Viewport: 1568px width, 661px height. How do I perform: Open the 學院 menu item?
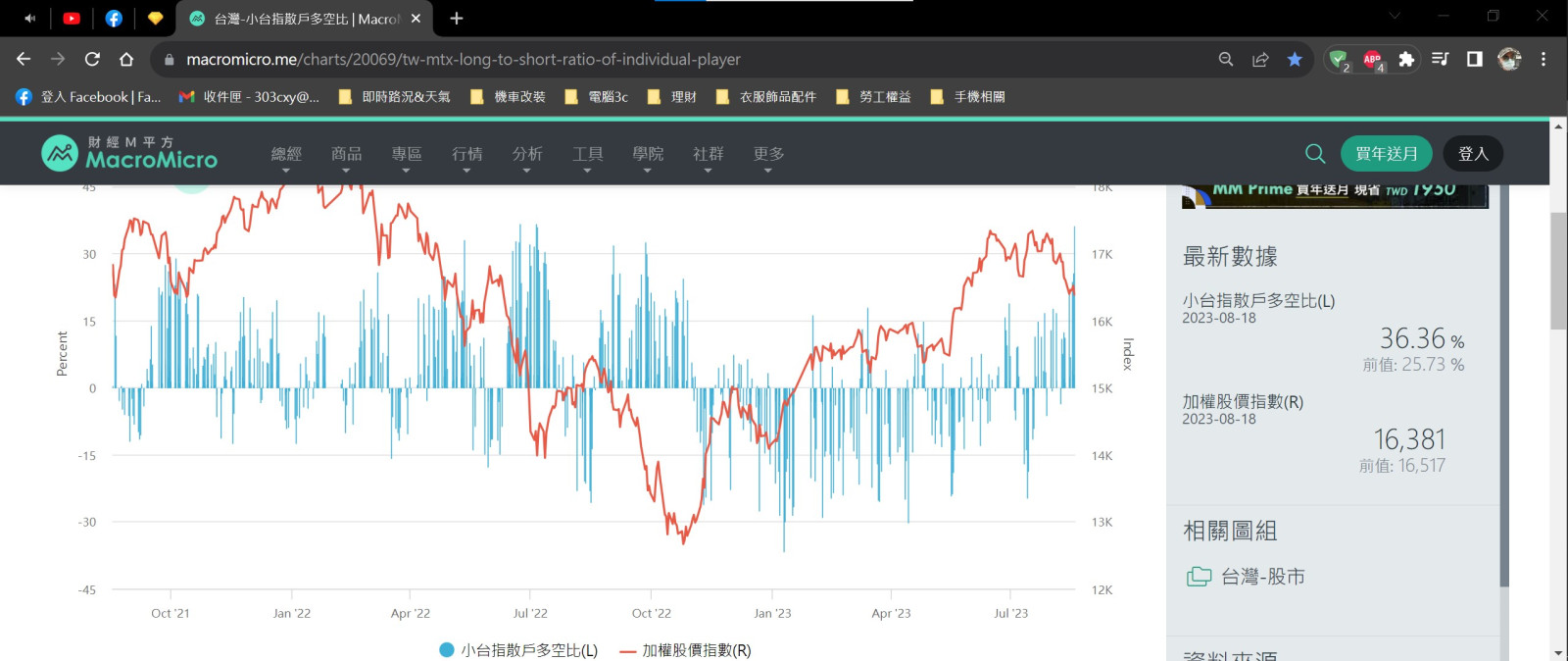[648, 155]
